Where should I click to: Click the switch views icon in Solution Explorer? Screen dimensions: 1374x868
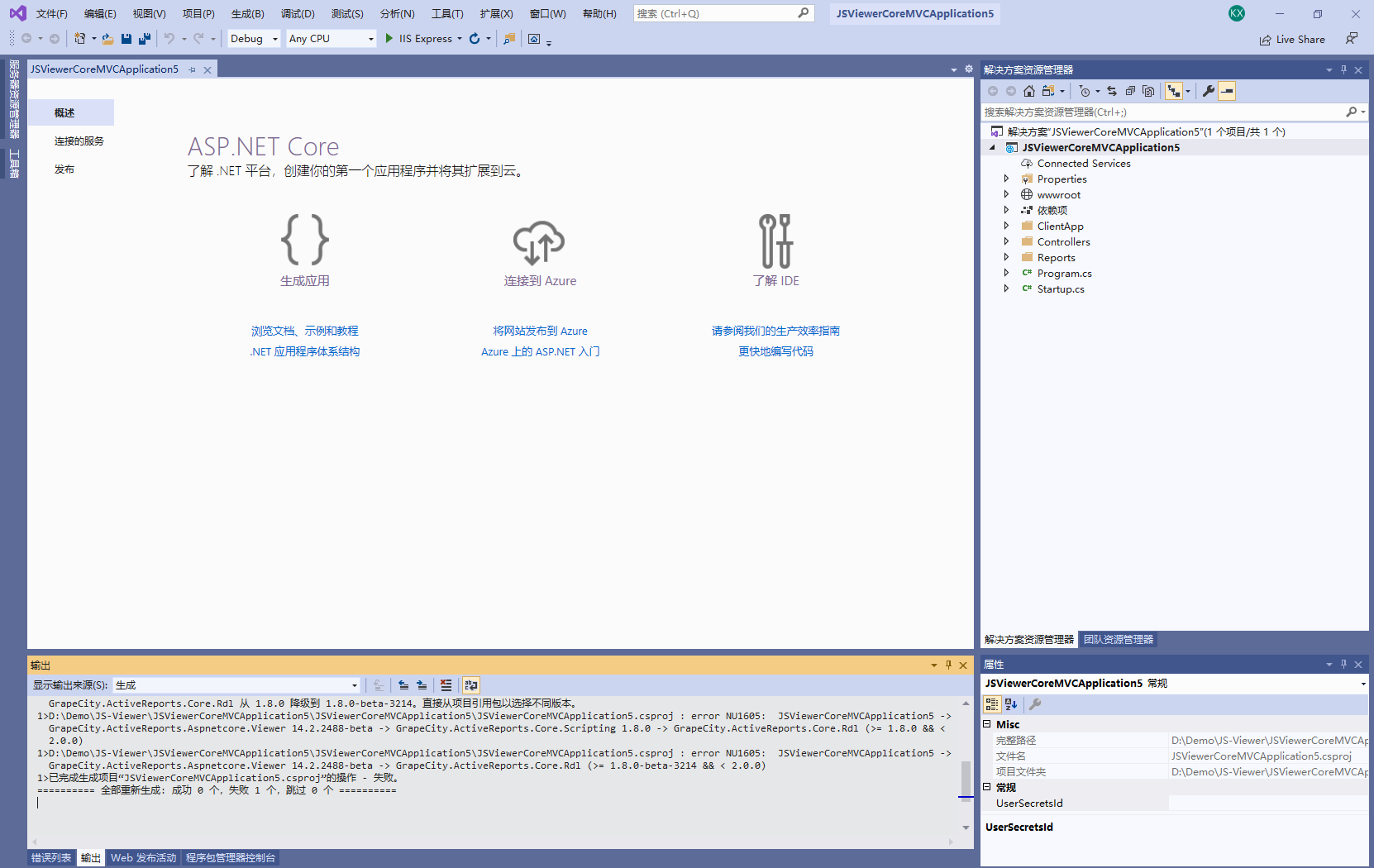(1048, 91)
